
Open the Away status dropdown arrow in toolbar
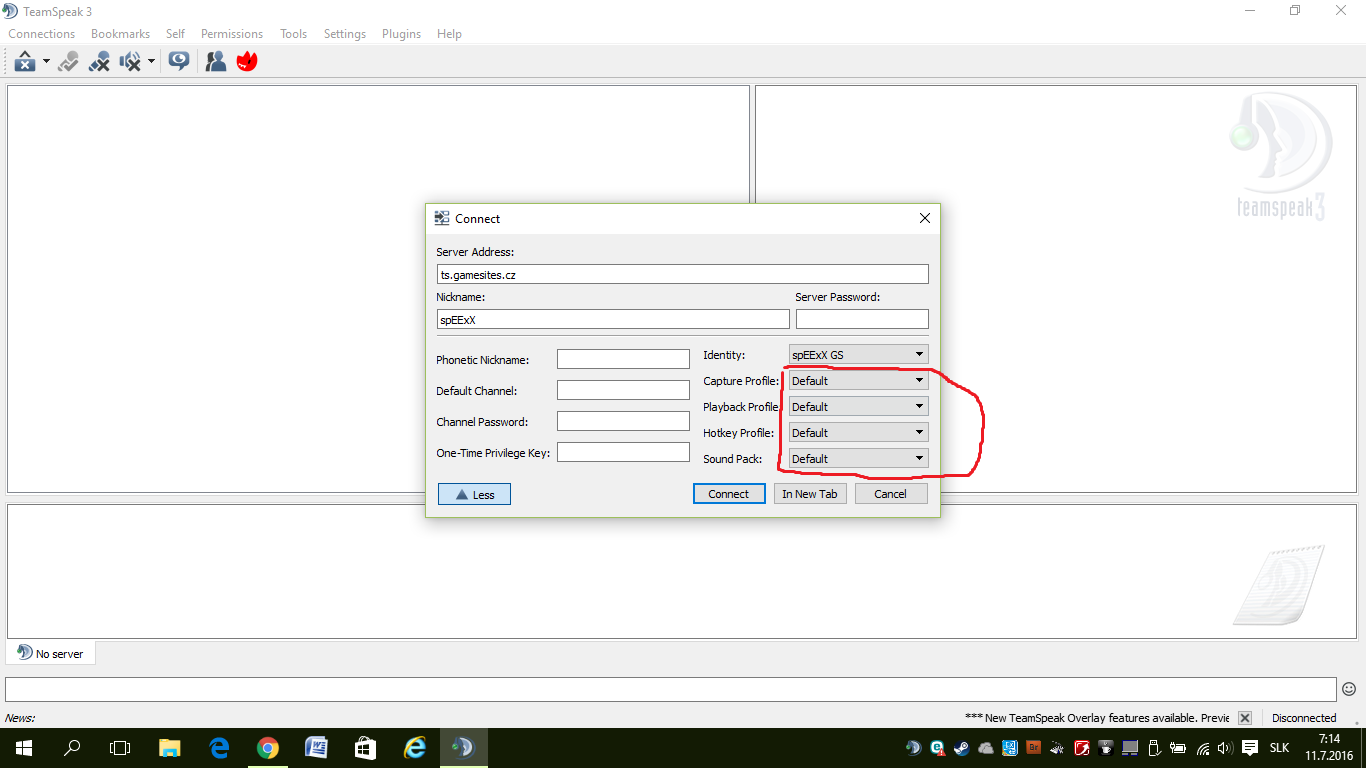[x=46, y=62]
